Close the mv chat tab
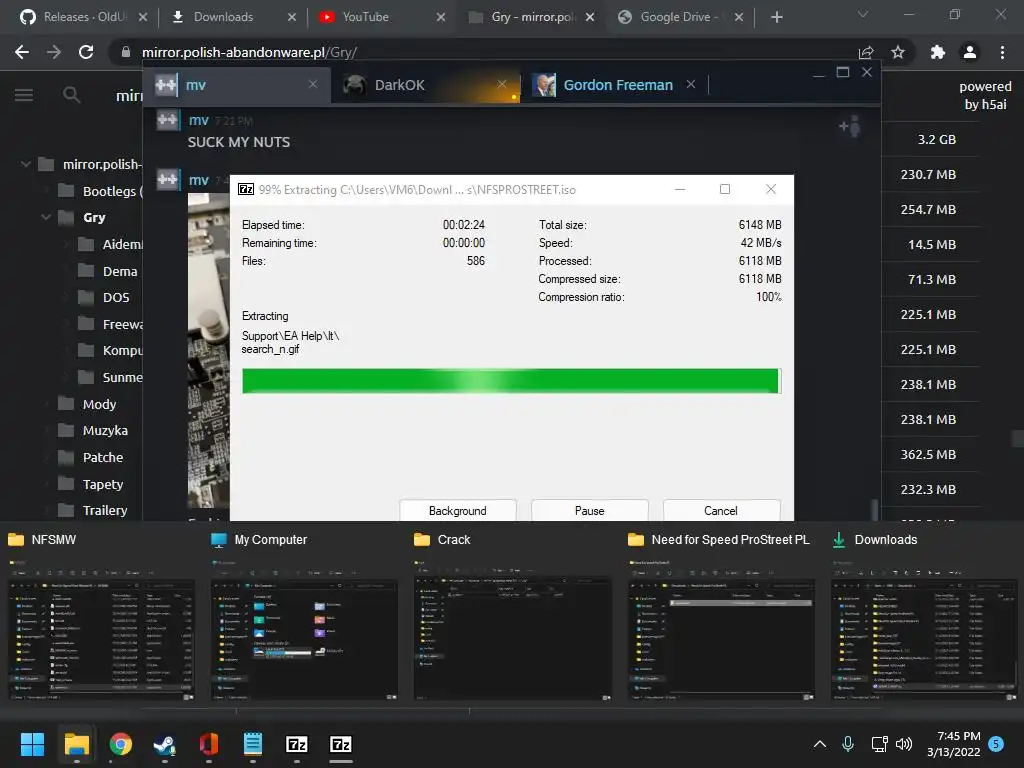The image size is (1024, 768). [313, 84]
